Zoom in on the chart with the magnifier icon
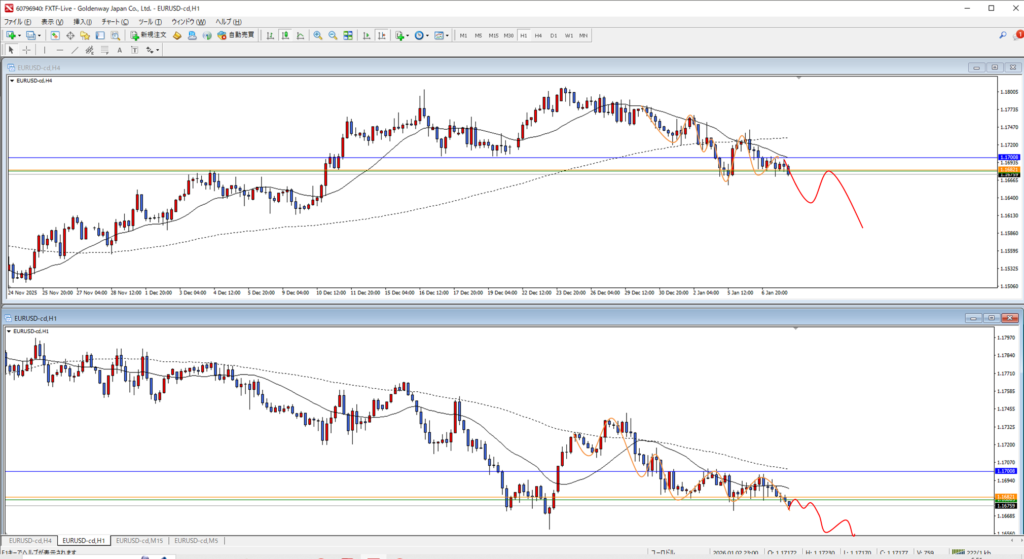The height and width of the screenshot is (559, 1024). coord(318,35)
